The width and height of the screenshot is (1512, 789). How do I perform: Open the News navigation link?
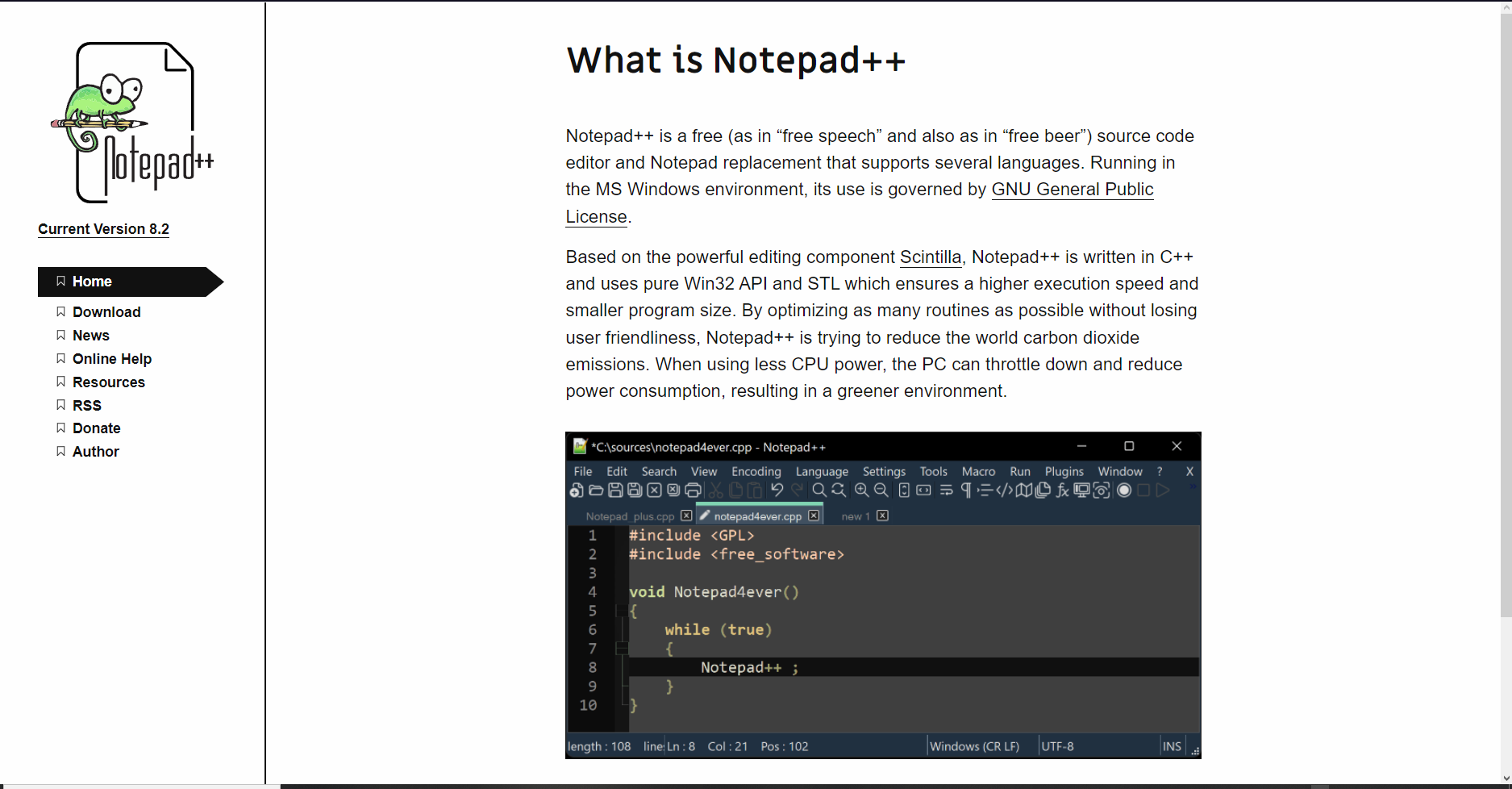pyautogui.click(x=91, y=336)
